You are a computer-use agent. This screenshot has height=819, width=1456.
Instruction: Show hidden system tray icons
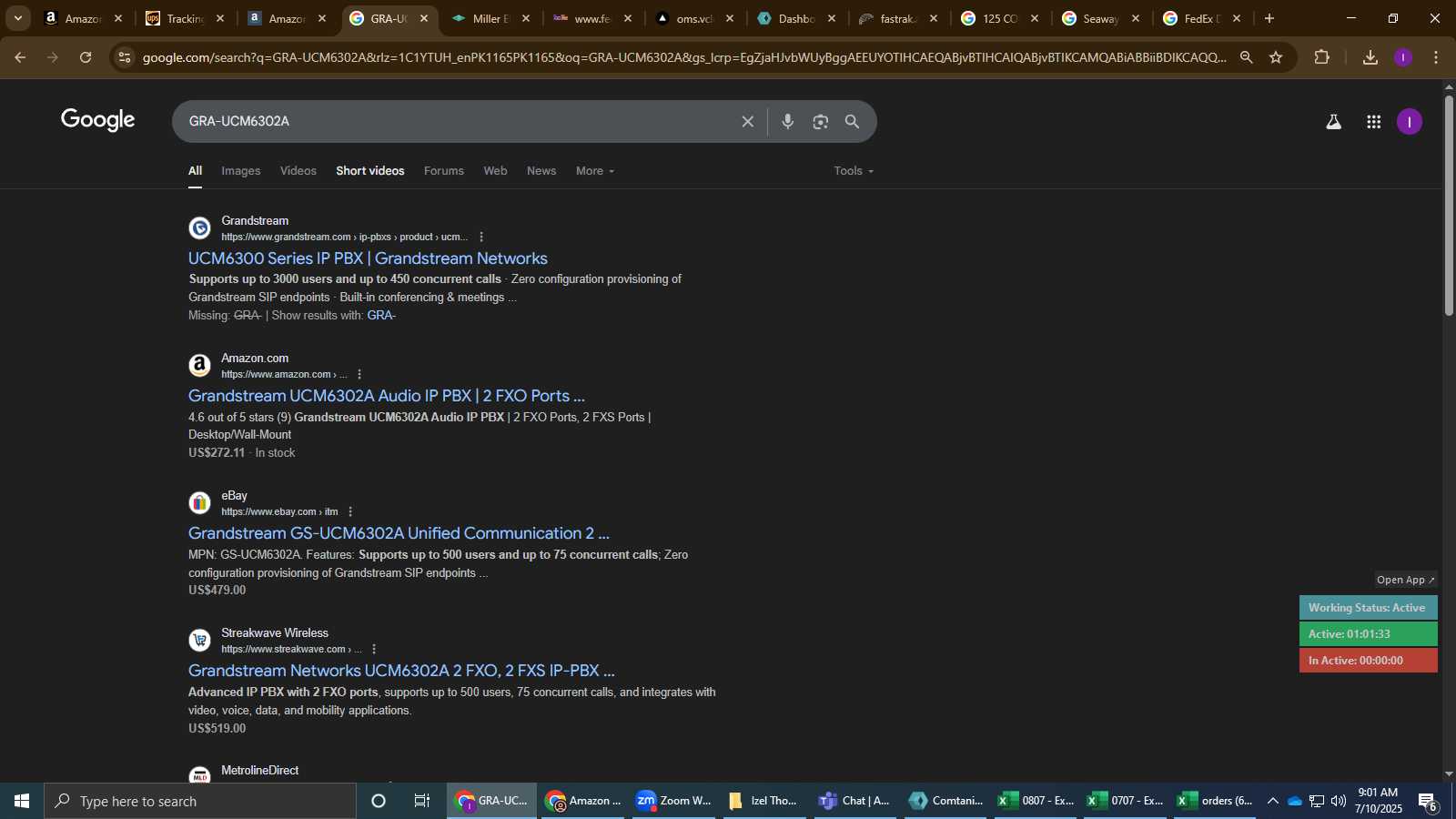point(1272,801)
